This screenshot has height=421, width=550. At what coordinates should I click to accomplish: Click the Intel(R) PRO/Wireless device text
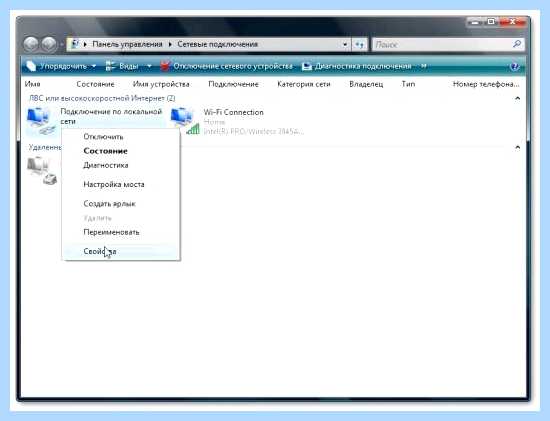coord(253,132)
